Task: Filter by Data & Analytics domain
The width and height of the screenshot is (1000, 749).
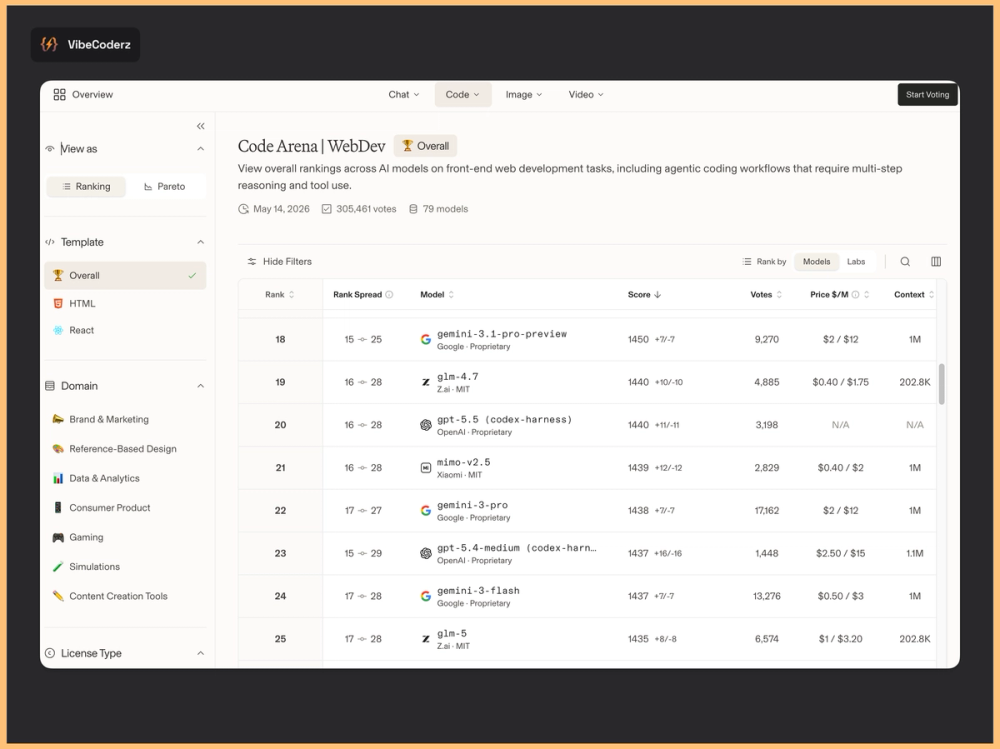Action: point(126,478)
